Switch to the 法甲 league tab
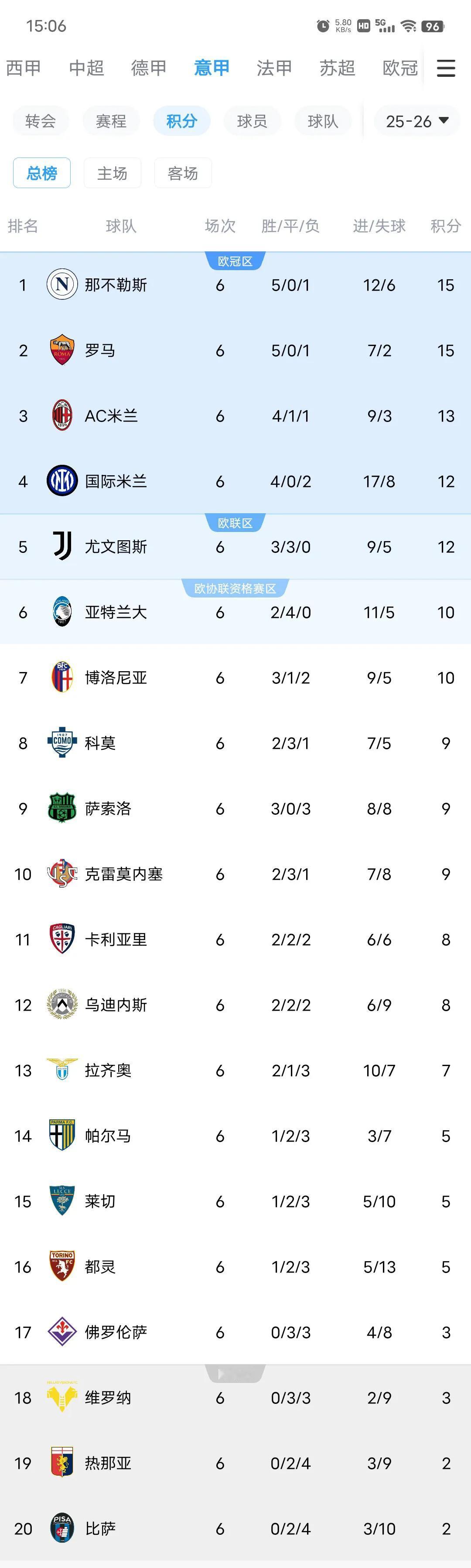The image size is (471, 1568). (274, 68)
